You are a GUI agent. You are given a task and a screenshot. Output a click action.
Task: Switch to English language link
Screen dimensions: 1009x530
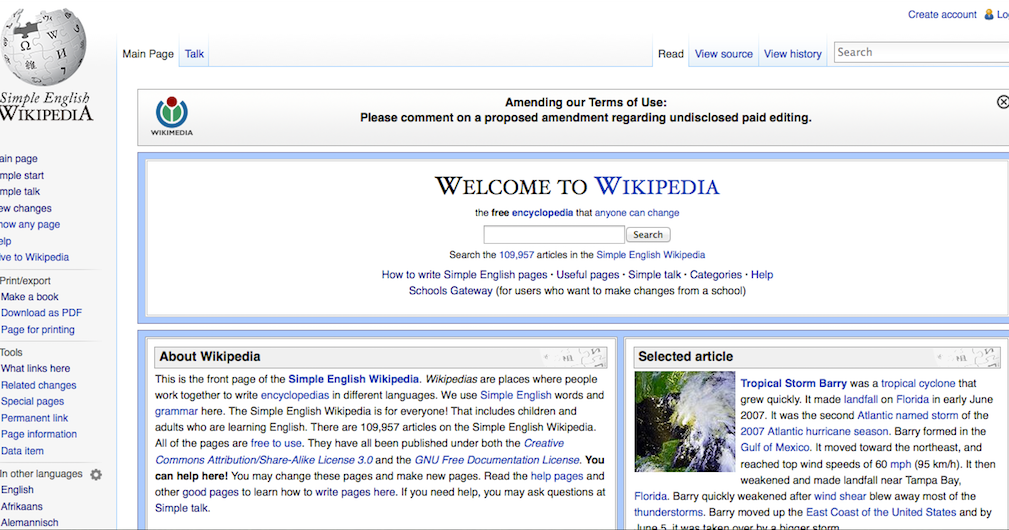coord(17,489)
